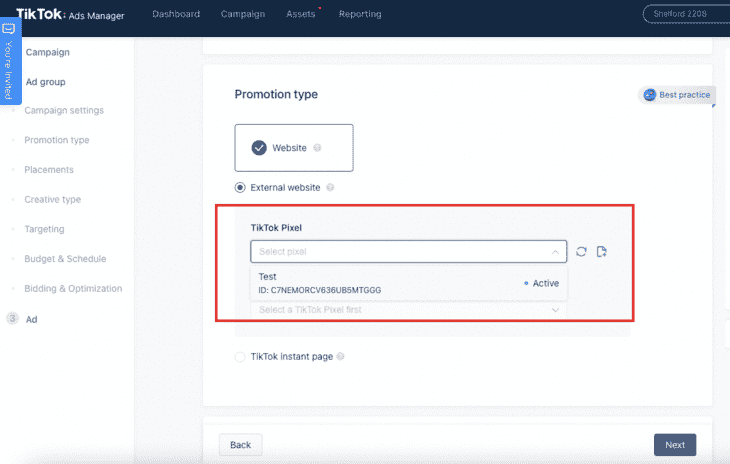
Task: Click the Shelford 2208 account selector
Action: pyautogui.click(x=686, y=14)
